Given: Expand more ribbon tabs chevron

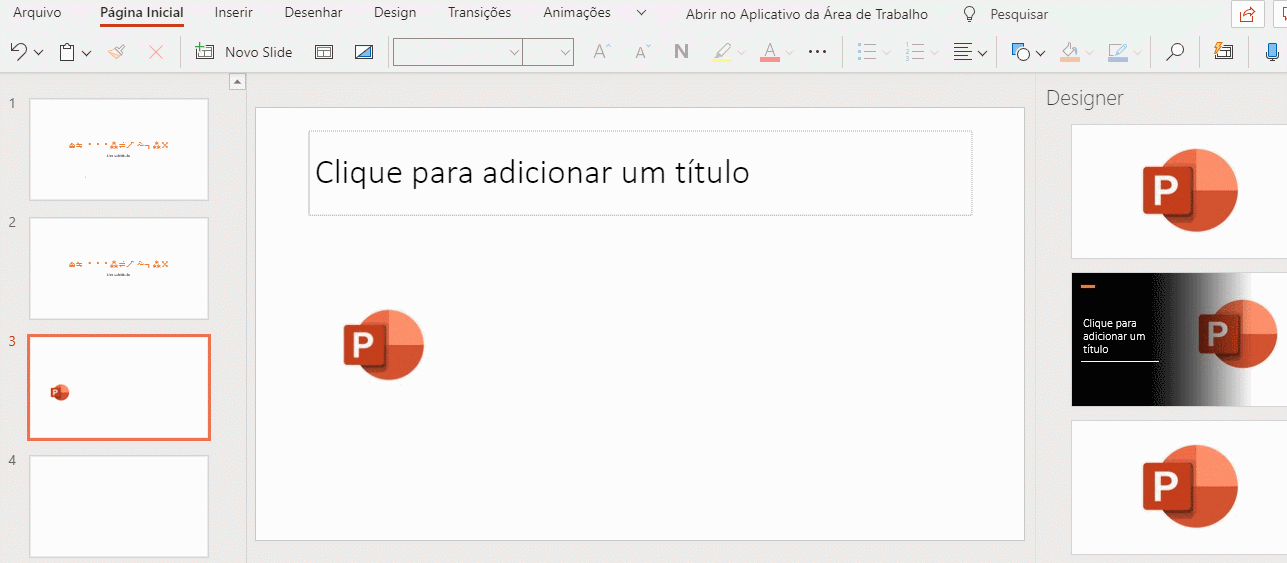Looking at the screenshot, I should [x=641, y=13].
